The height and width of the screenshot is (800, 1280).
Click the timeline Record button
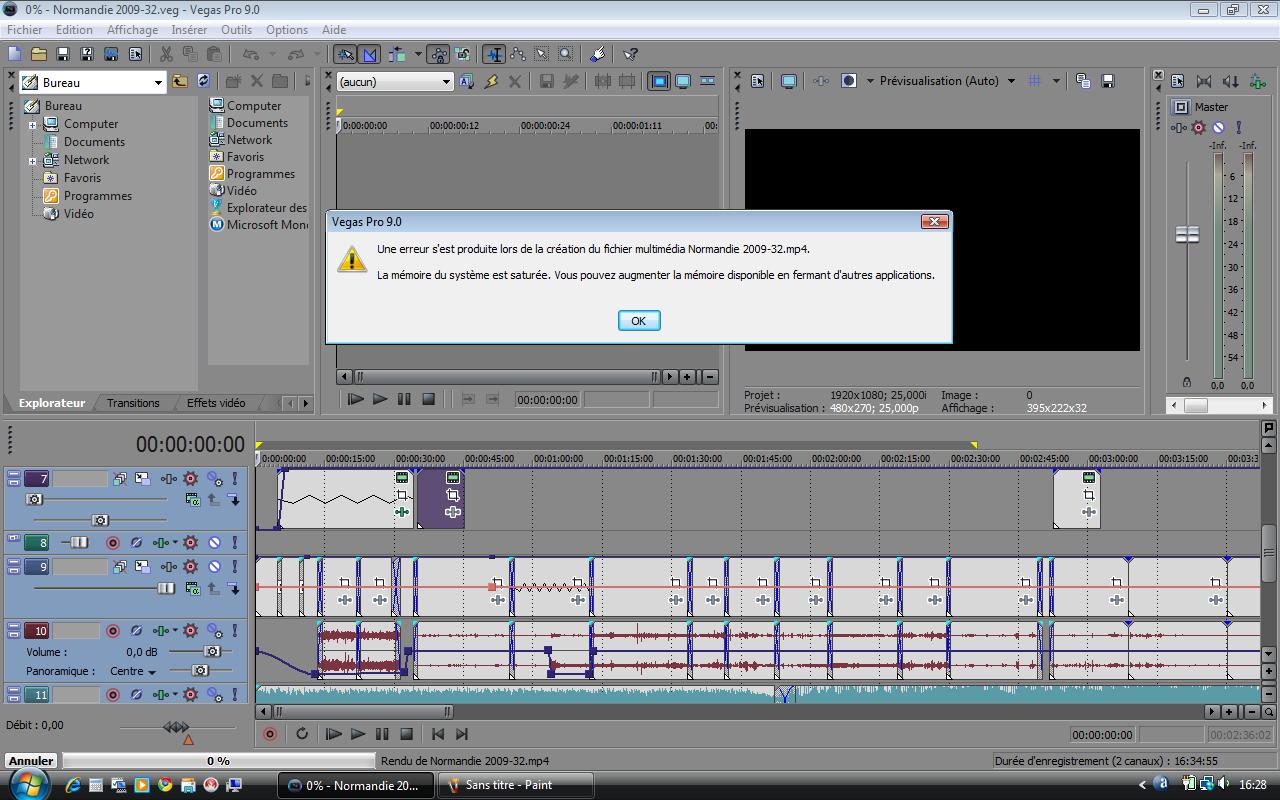click(269, 734)
